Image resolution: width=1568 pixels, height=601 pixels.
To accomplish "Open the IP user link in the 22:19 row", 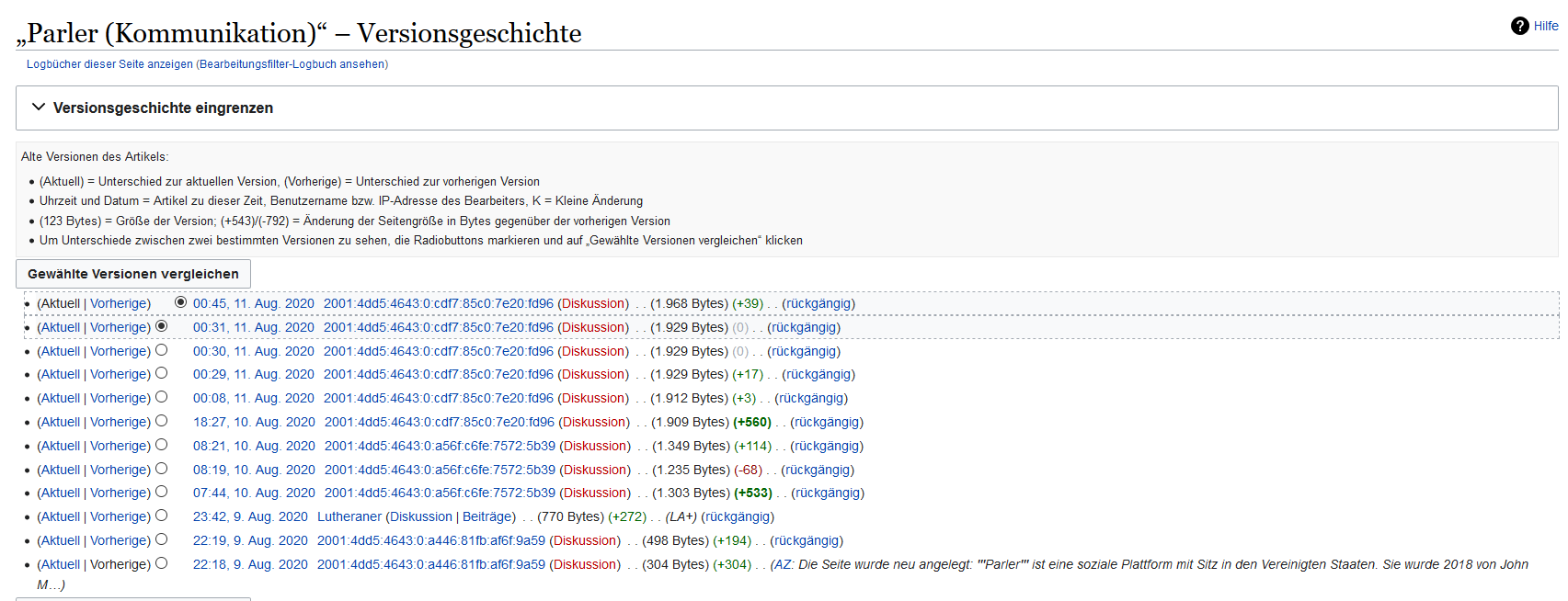I will coord(431,541).
